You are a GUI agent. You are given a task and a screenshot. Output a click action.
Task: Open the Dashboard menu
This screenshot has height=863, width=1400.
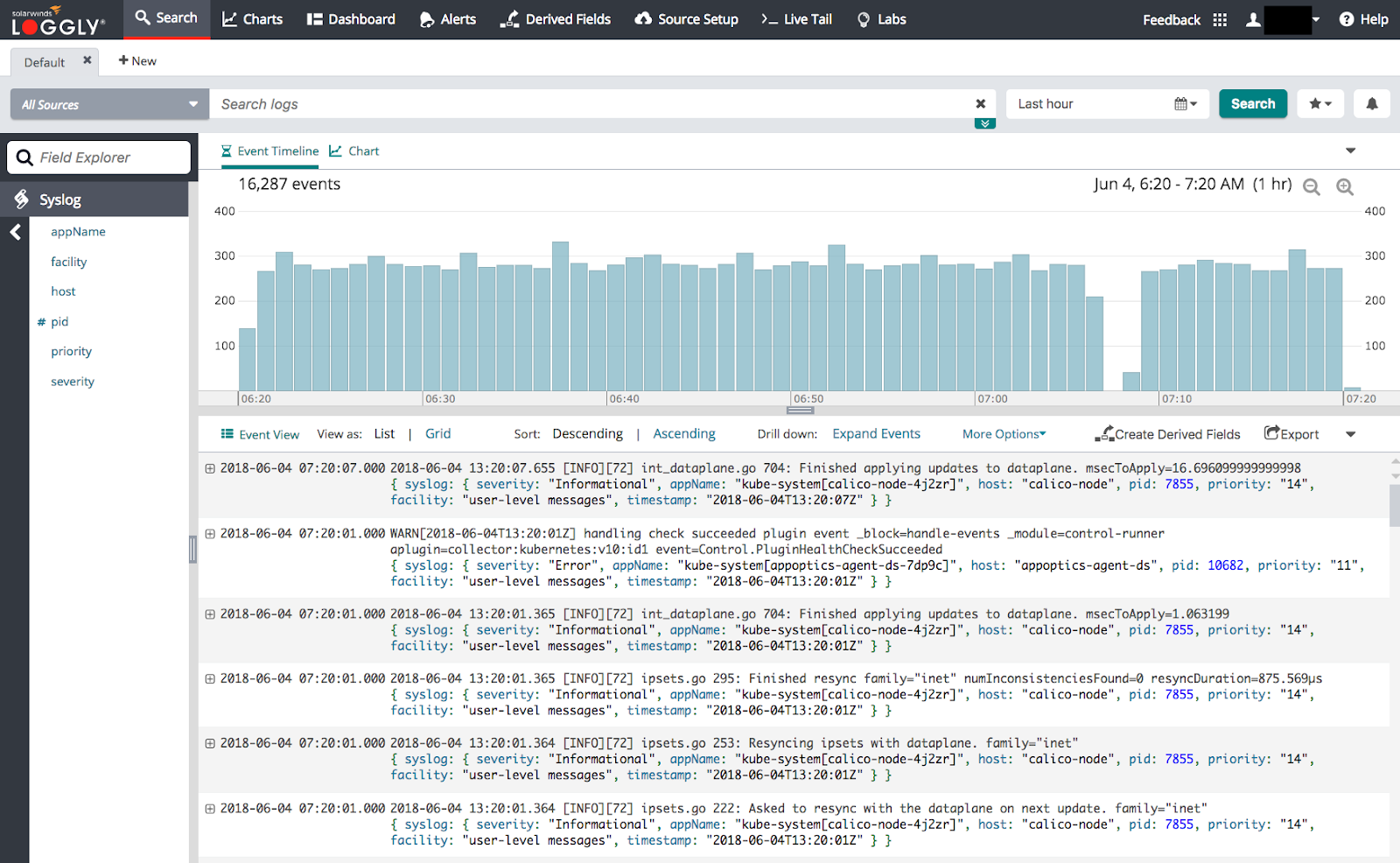pos(351,19)
